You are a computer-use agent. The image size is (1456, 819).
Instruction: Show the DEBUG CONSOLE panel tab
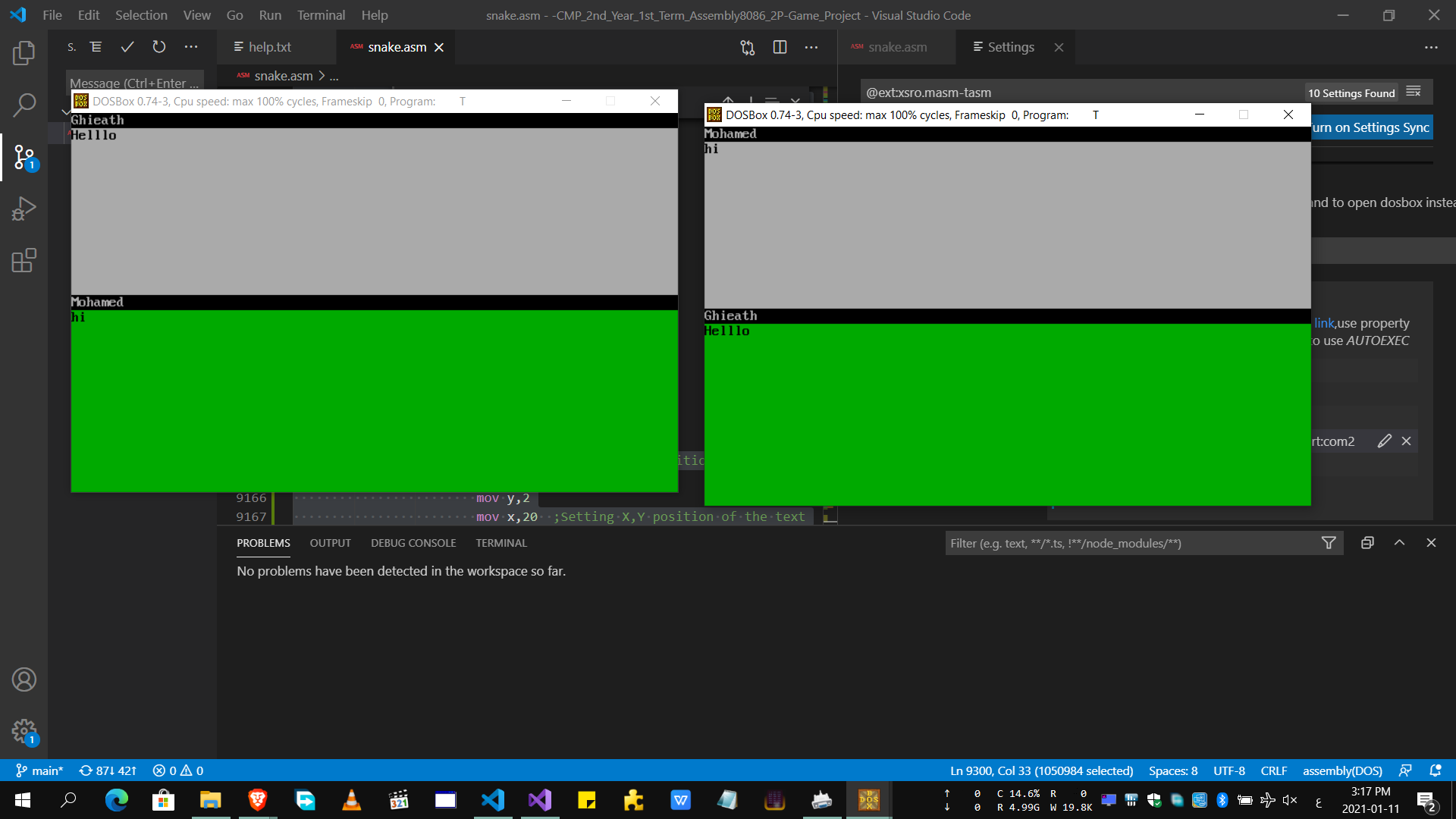(413, 543)
